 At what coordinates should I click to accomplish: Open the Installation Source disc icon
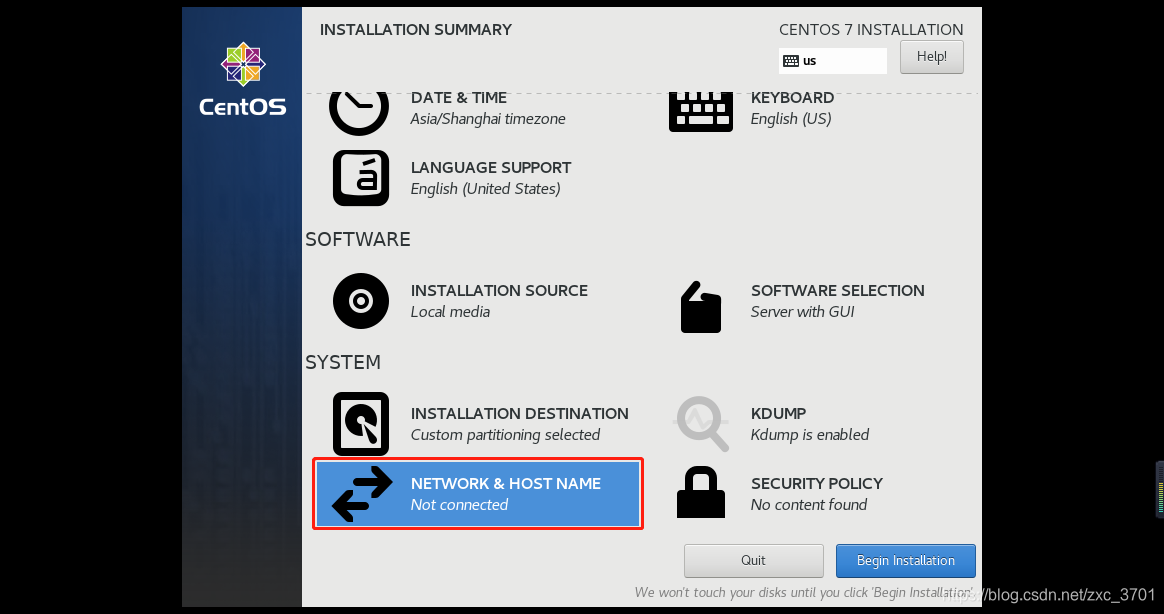click(361, 301)
